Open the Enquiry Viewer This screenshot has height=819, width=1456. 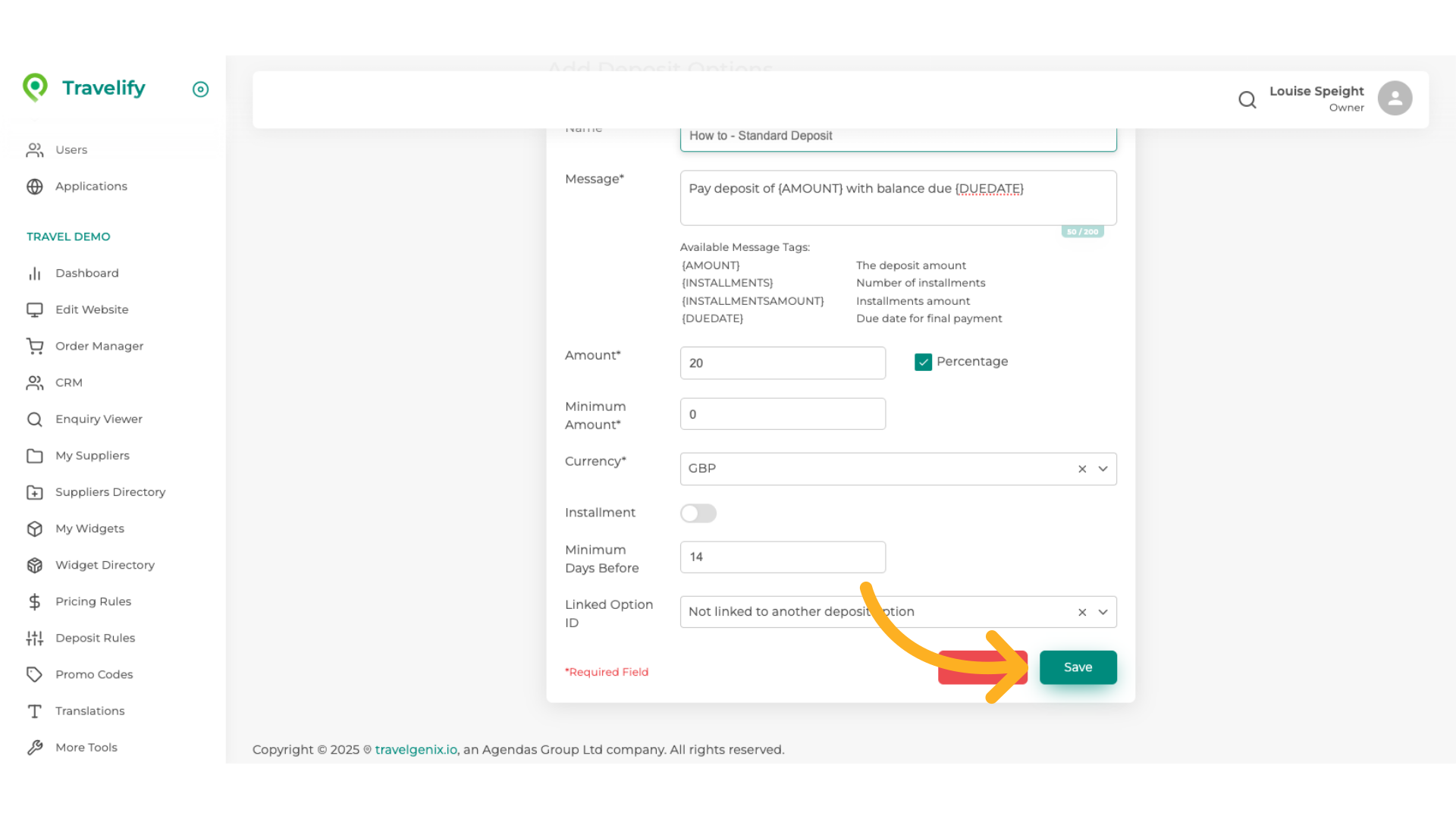[99, 419]
